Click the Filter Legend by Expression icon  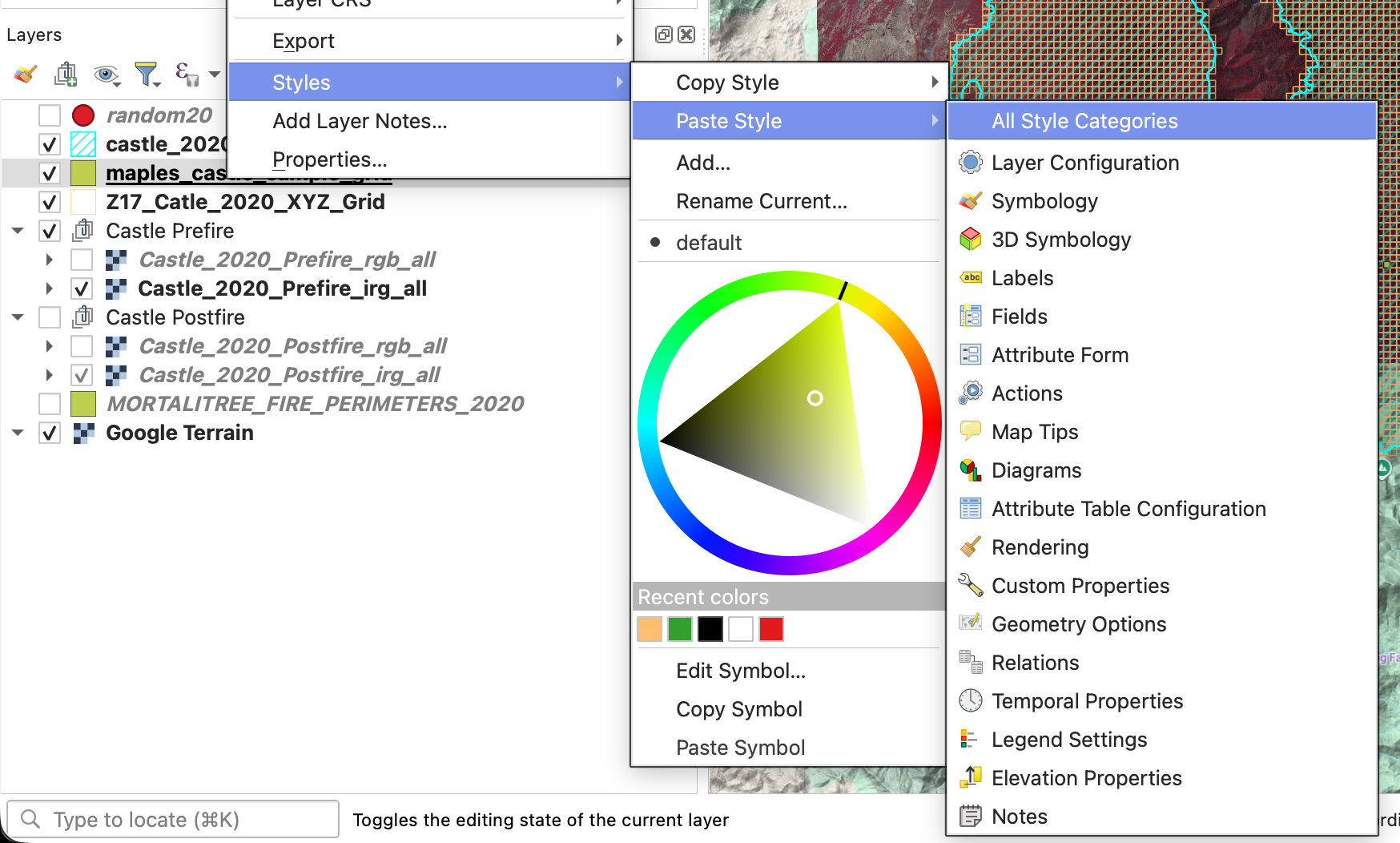click(186, 75)
